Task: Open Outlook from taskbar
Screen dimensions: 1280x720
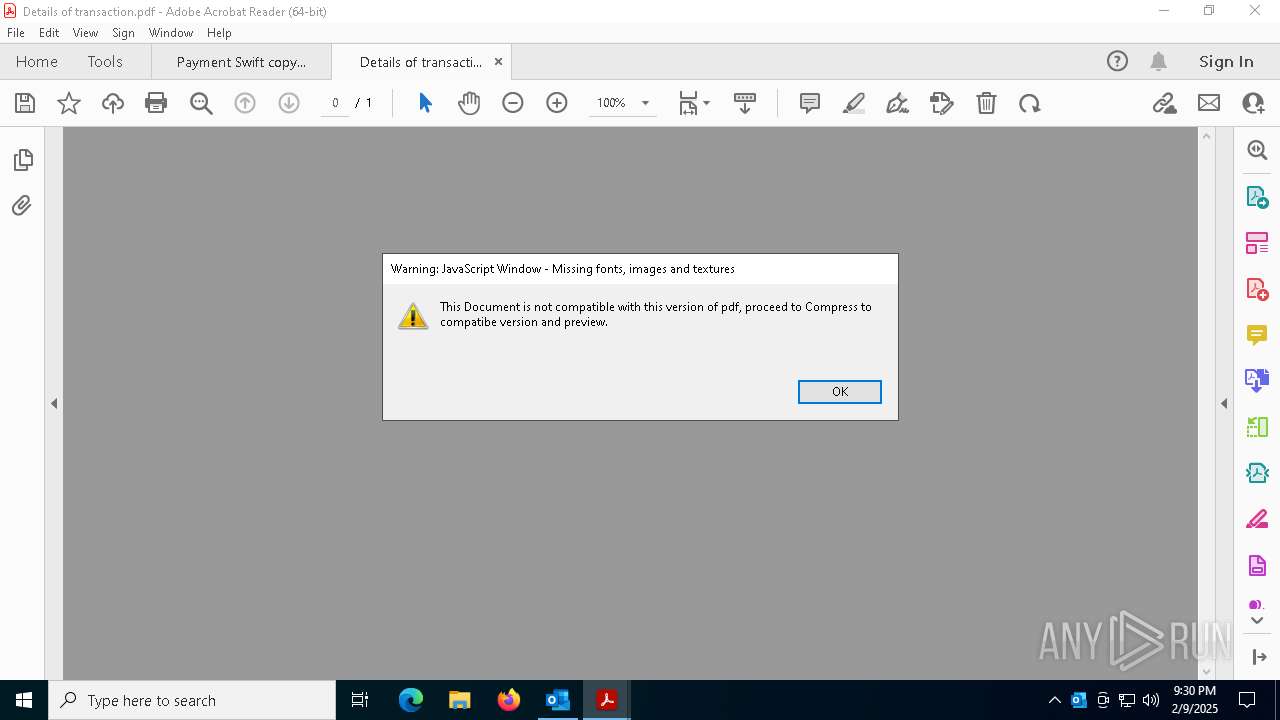Action: tap(558, 700)
